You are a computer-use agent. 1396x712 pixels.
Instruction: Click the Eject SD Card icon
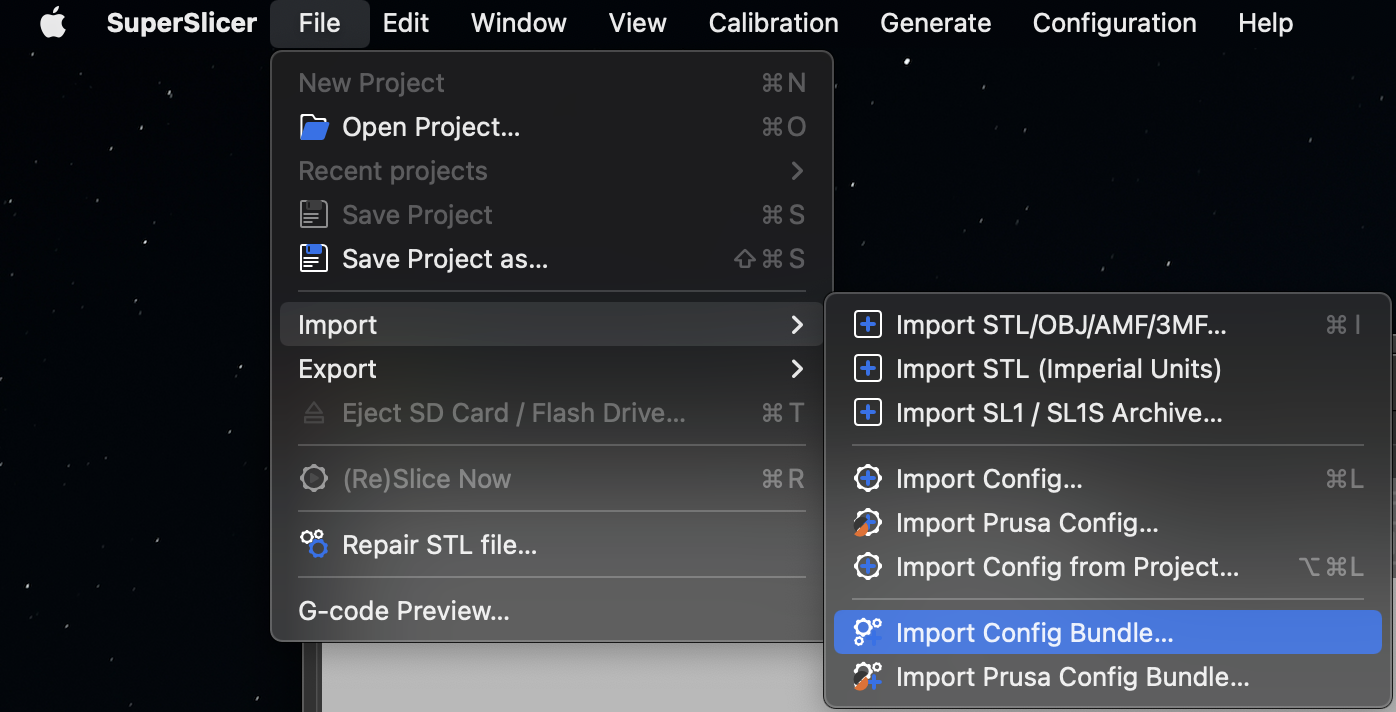(313, 412)
